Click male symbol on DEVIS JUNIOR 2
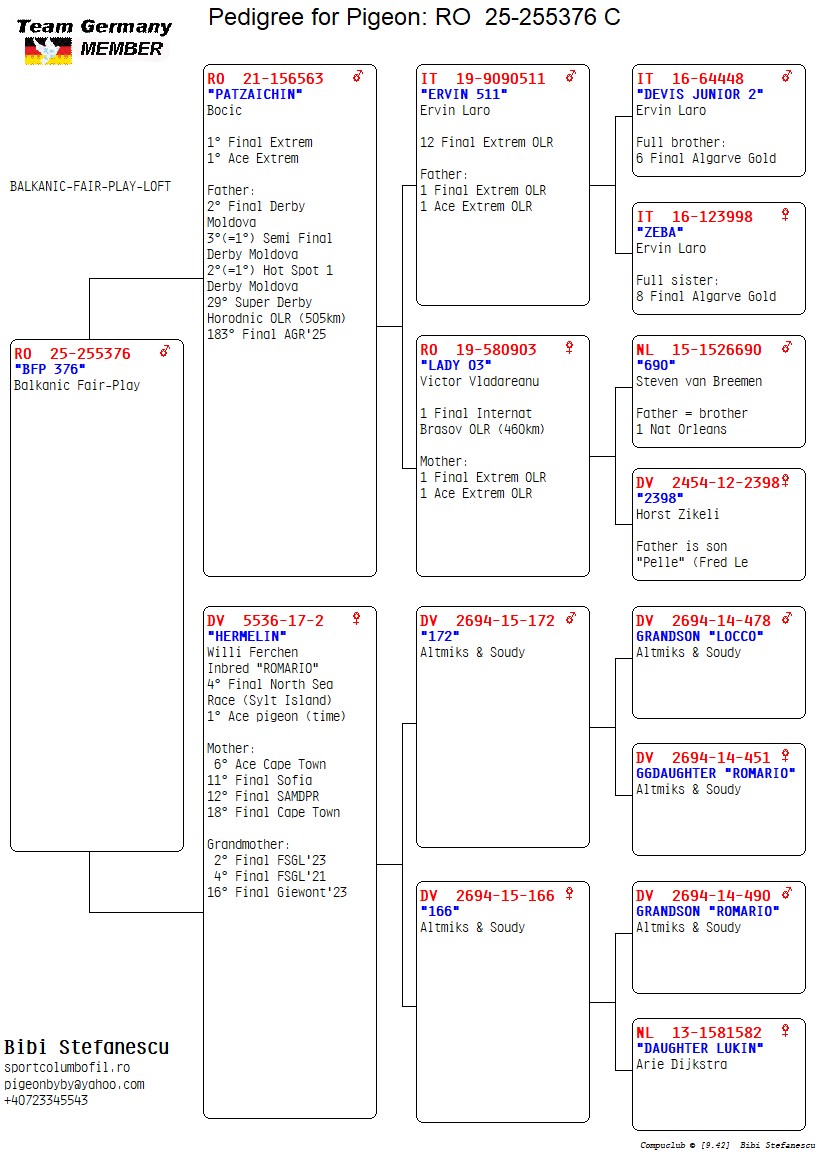 (787, 76)
